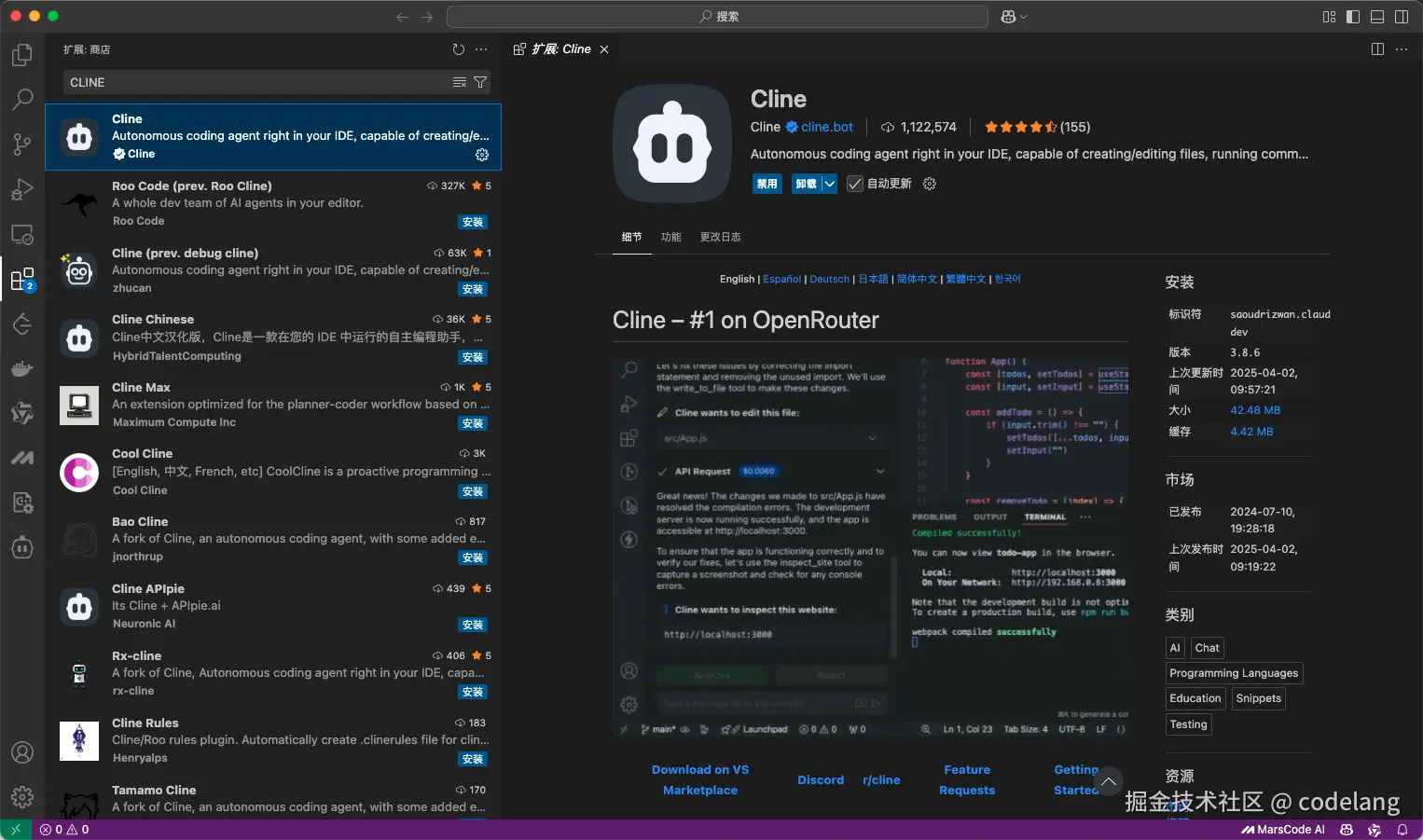Viewport: 1423px width, 840px height.
Task: Toggle the auto-update checkbox
Action: [854, 184]
